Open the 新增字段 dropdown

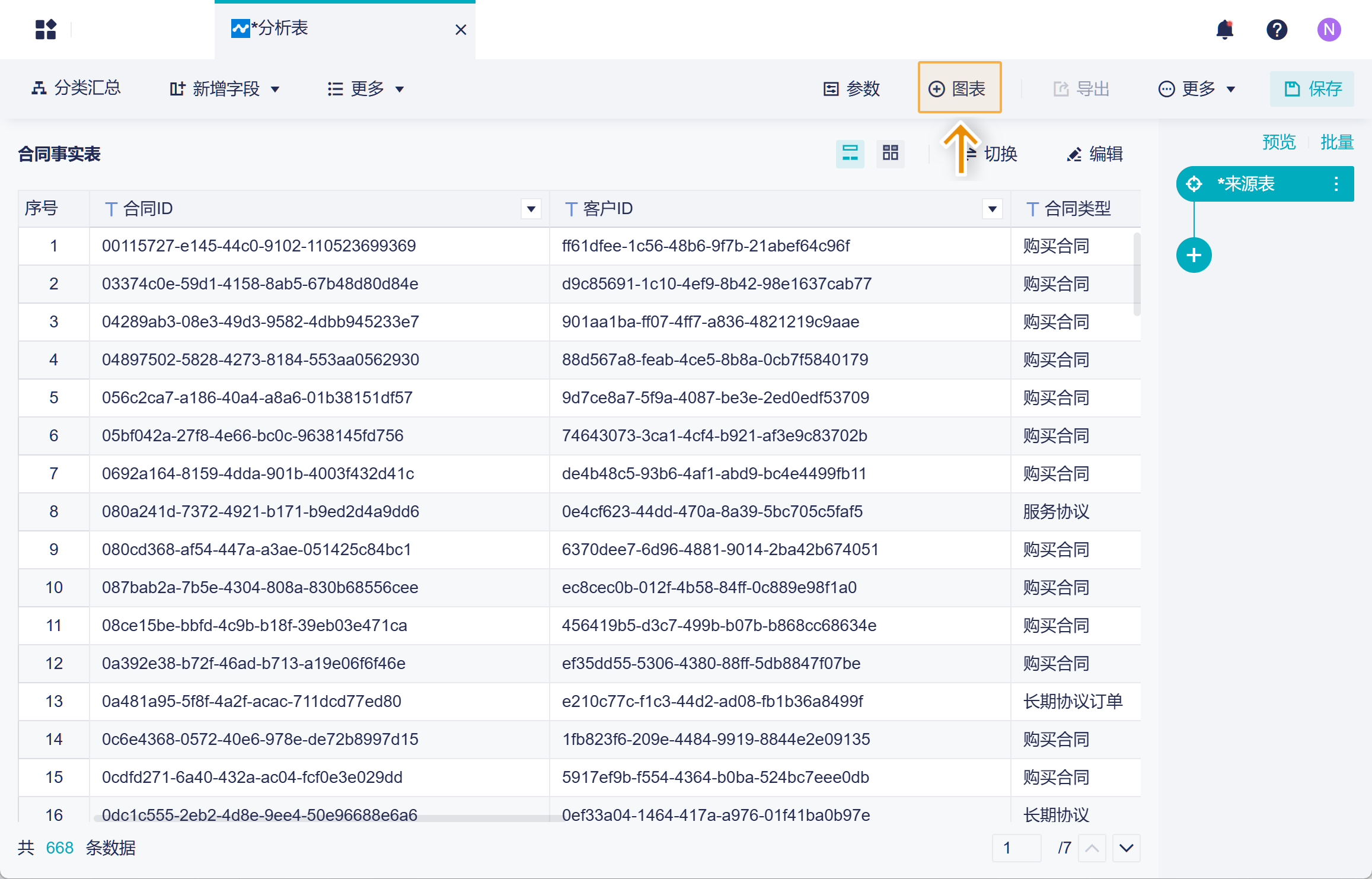pos(225,89)
